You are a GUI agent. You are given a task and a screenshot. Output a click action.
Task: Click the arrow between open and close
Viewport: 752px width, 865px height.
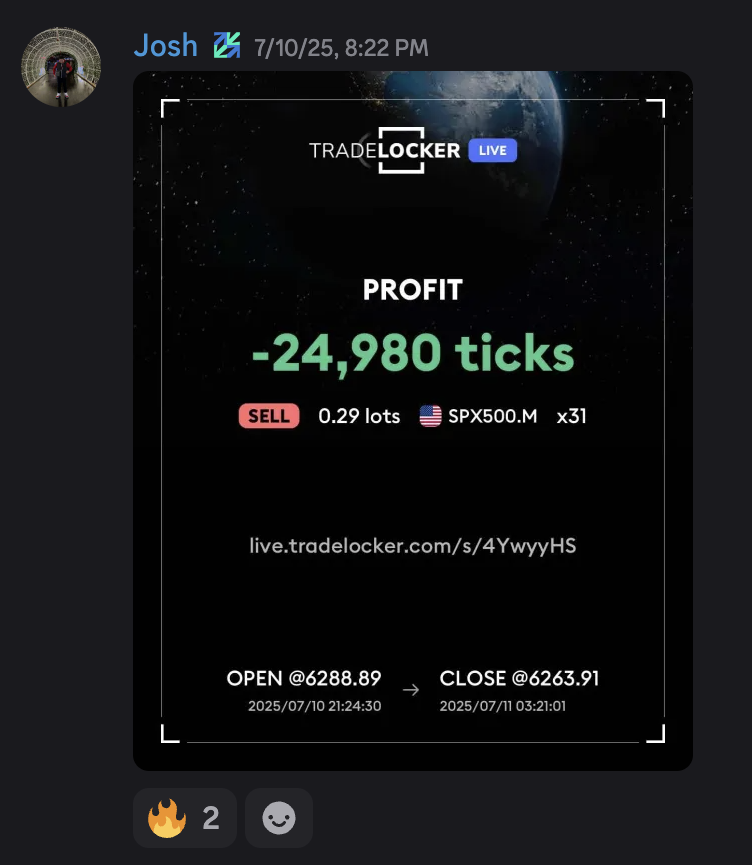point(410,690)
